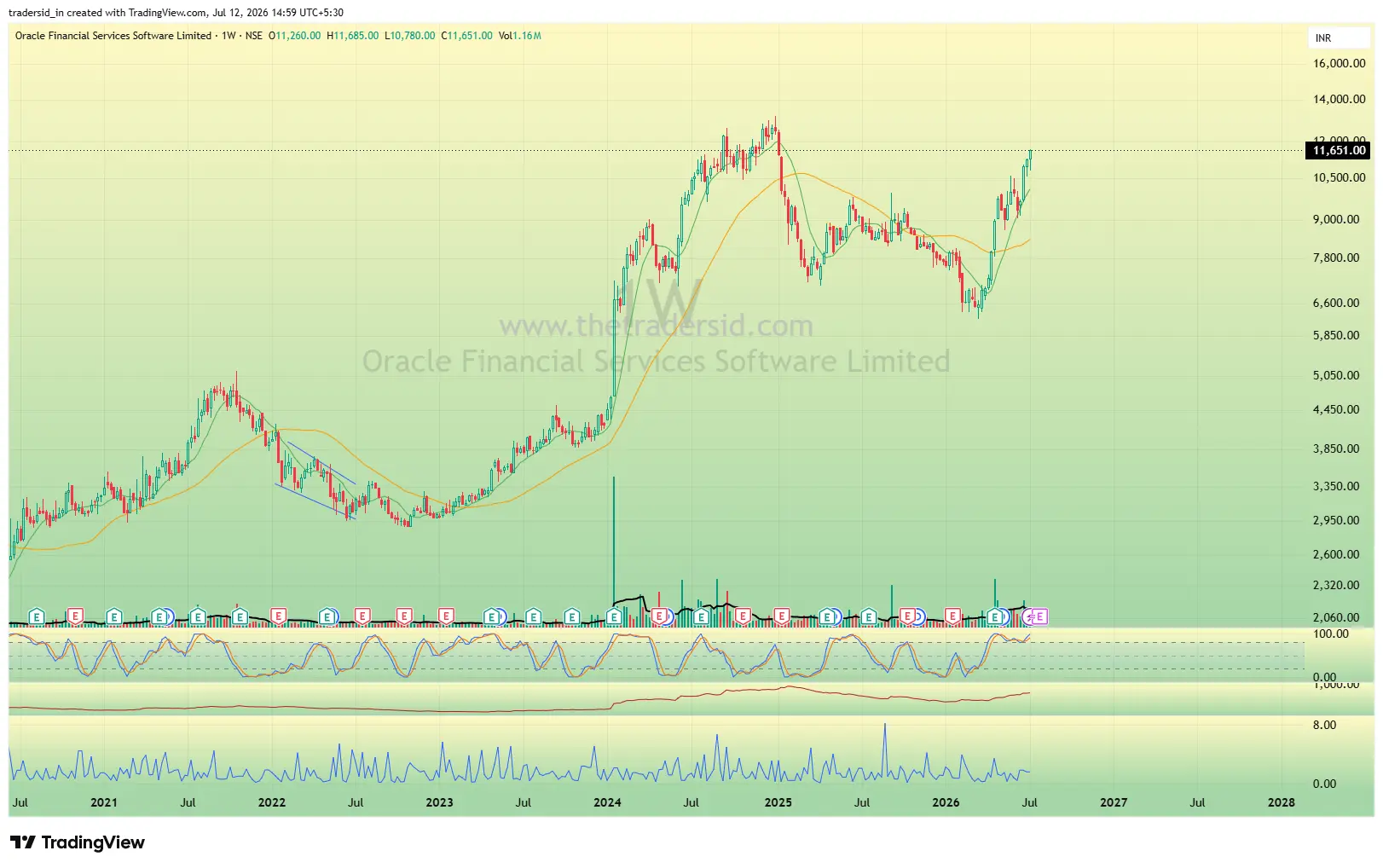Click the close value C11,651.00

coord(466,36)
